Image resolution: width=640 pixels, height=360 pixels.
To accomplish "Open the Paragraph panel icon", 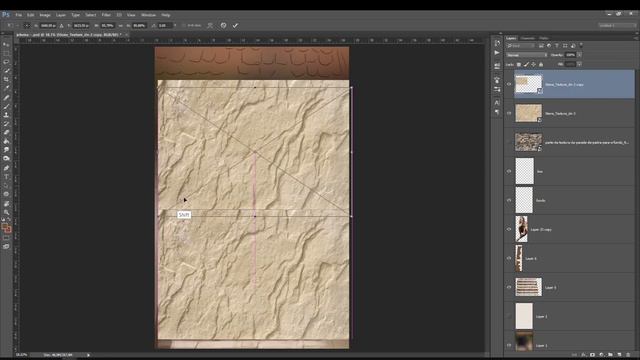I will click(x=497, y=112).
